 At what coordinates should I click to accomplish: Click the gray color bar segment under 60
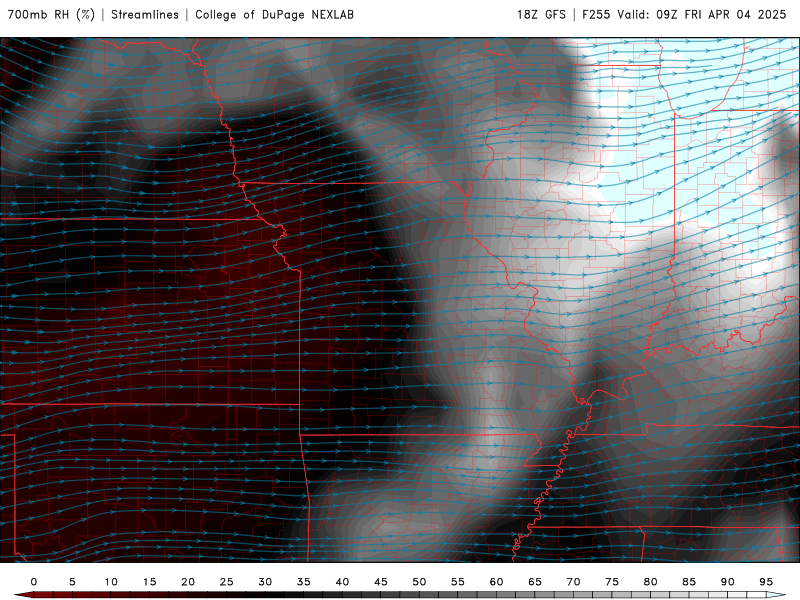(x=506, y=595)
